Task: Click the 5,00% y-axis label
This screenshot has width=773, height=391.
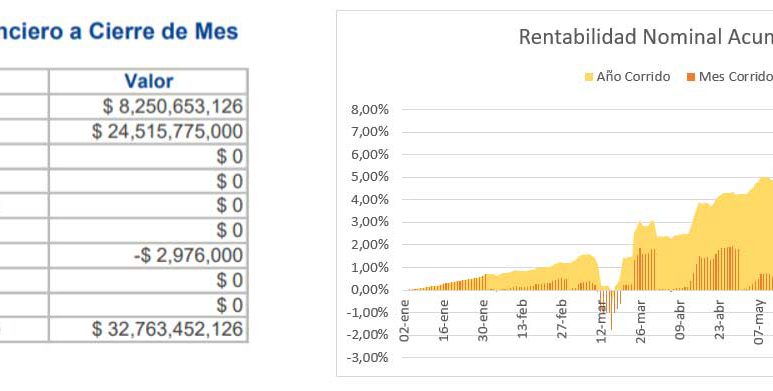Action: coord(370,177)
